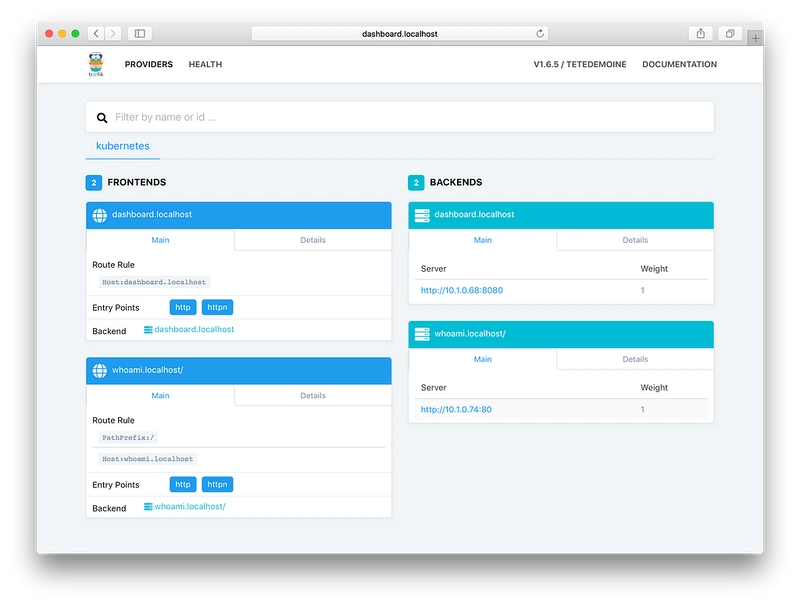This screenshot has height=606, width=800.
Task: Open server link http://10.1.0.74:80
Action: tap(456, 410)
